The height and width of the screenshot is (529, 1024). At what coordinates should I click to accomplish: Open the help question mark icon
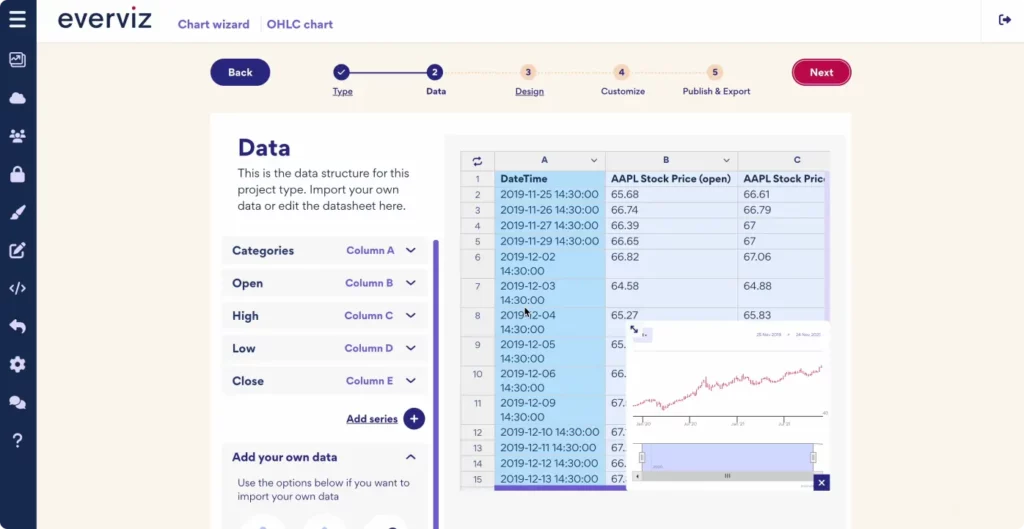pos(18,441)
